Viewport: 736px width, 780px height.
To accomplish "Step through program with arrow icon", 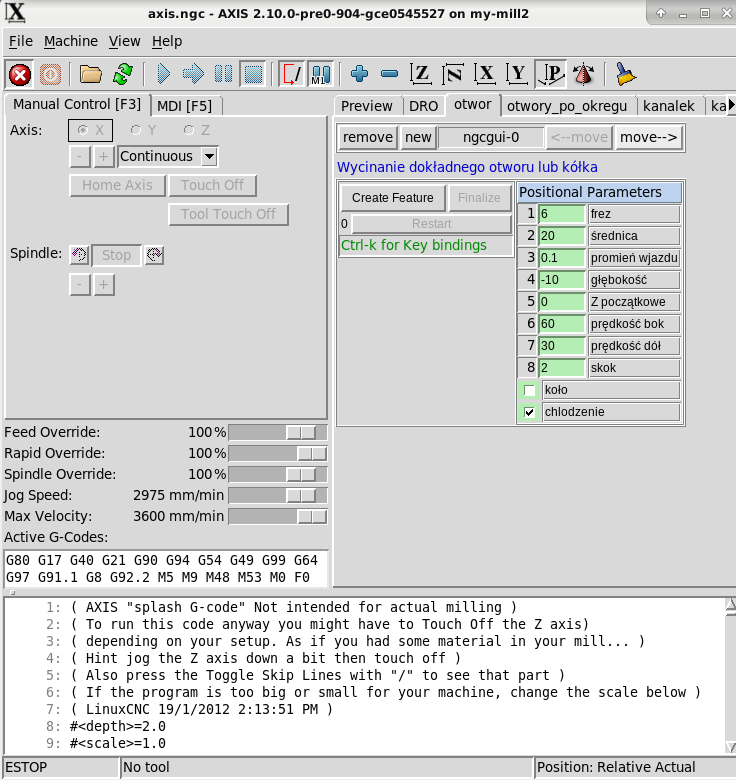I will click(193, 75).
